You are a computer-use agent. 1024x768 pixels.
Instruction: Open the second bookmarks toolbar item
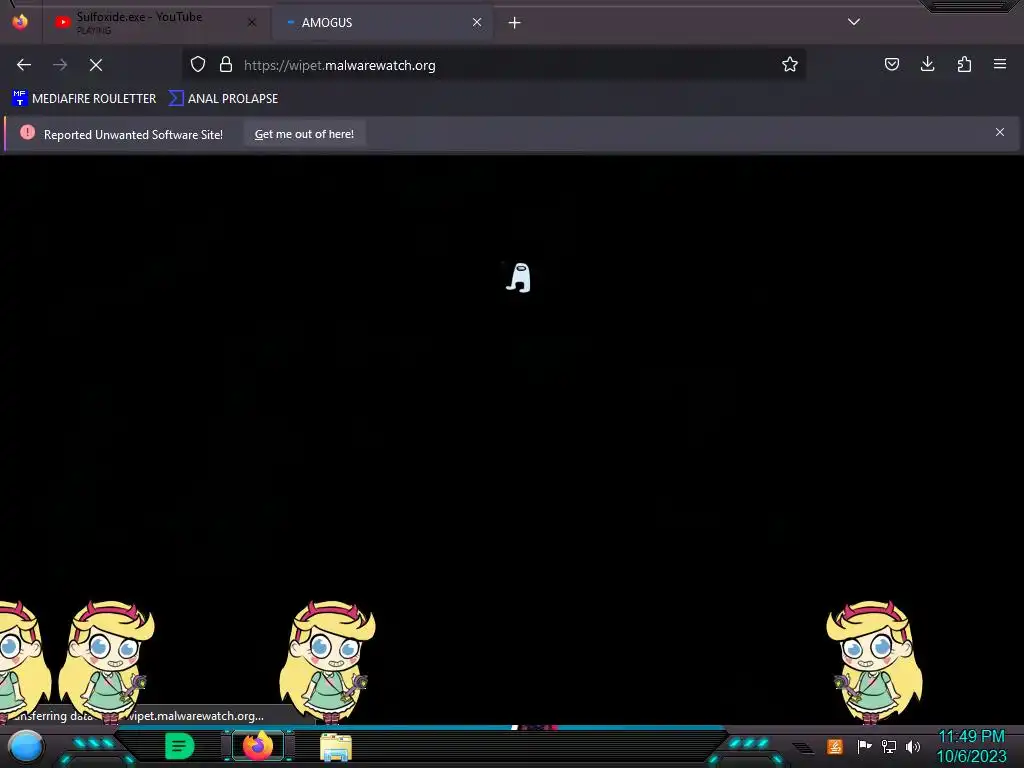(223, 99)
